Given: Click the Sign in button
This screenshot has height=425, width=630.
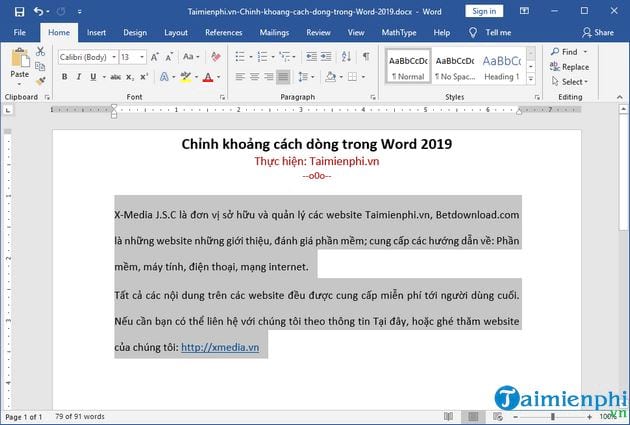Looking at the screenshot, I should point(484,11).
